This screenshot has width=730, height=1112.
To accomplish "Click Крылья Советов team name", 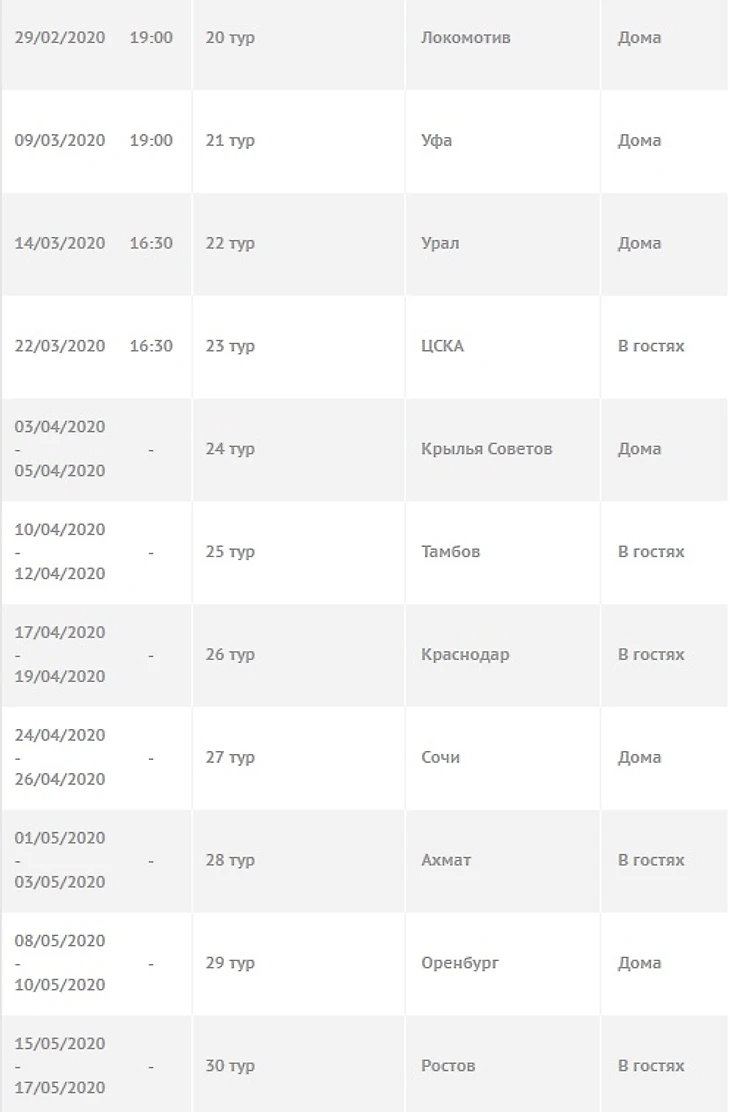I will (487, 449).
